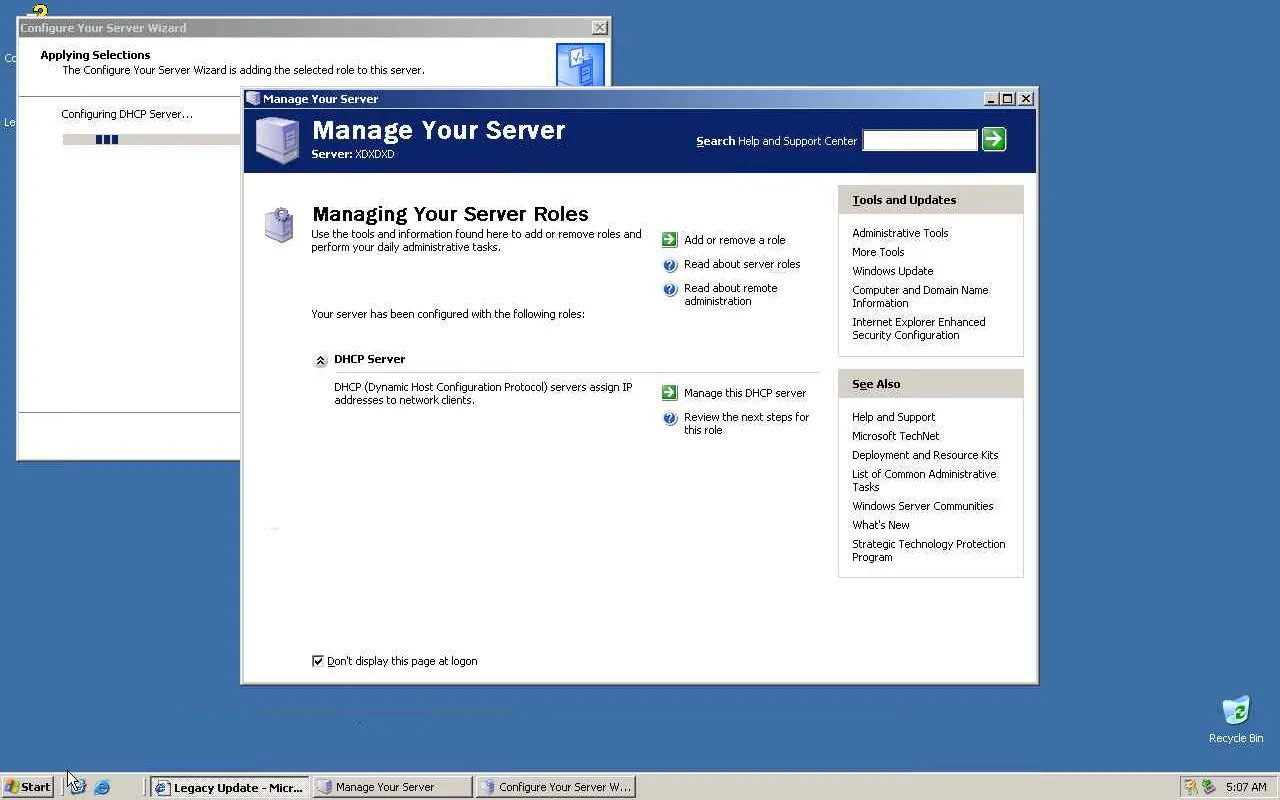
Task: Click the Tools and Updates panel header
Action: tap(930, 200)
